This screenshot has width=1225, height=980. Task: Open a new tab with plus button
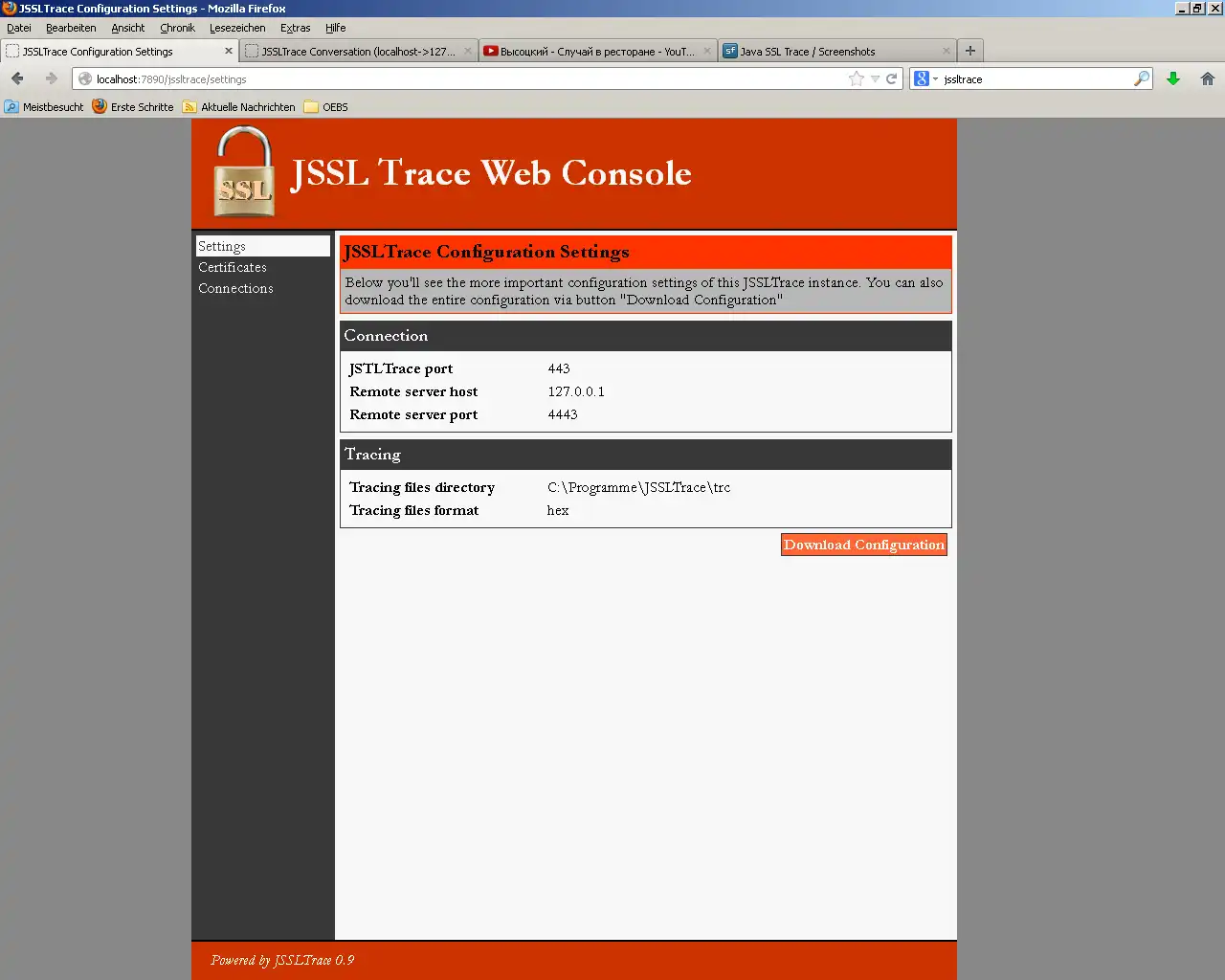tap(970, 51)
